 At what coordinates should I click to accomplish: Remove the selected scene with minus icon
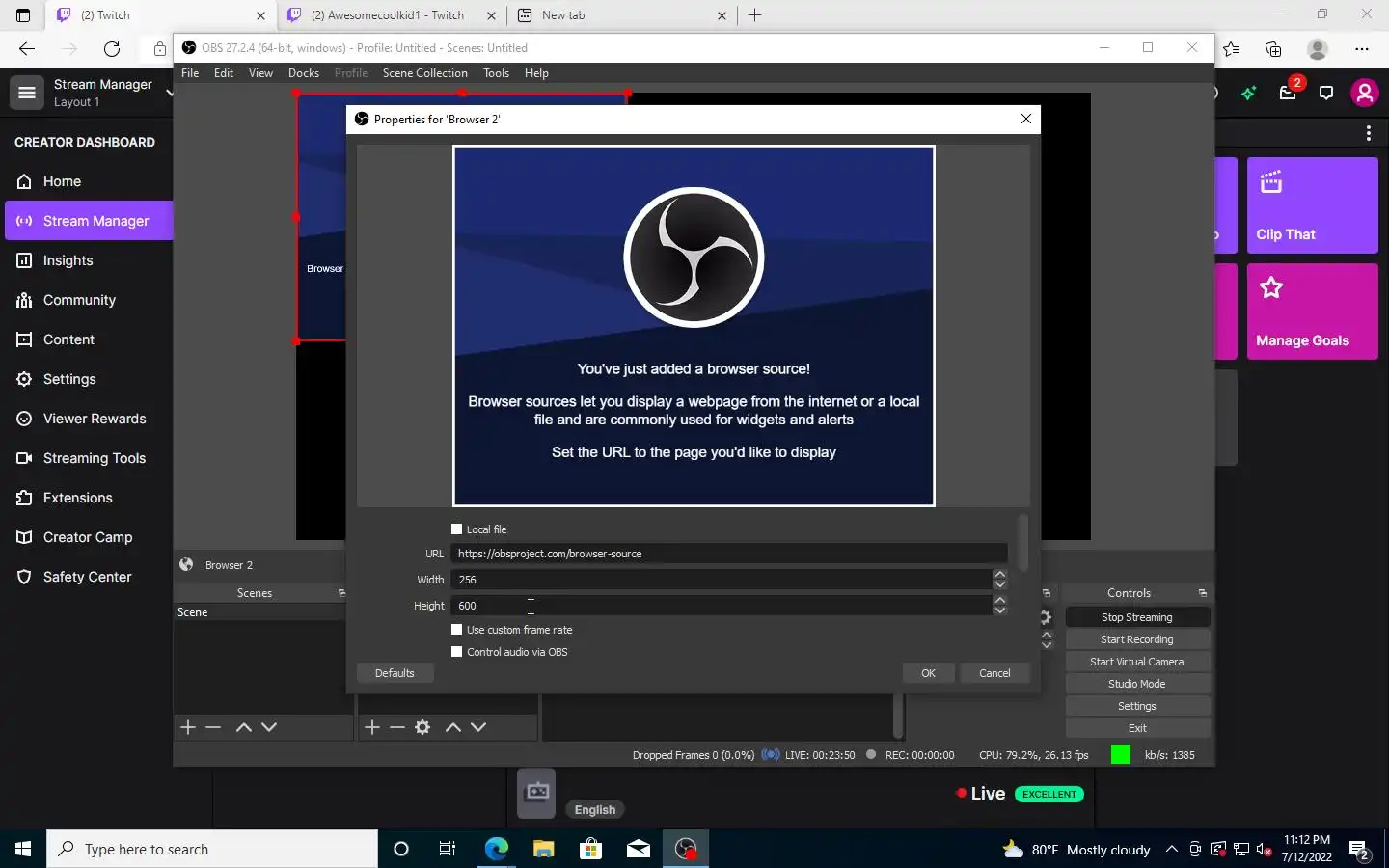213,727
